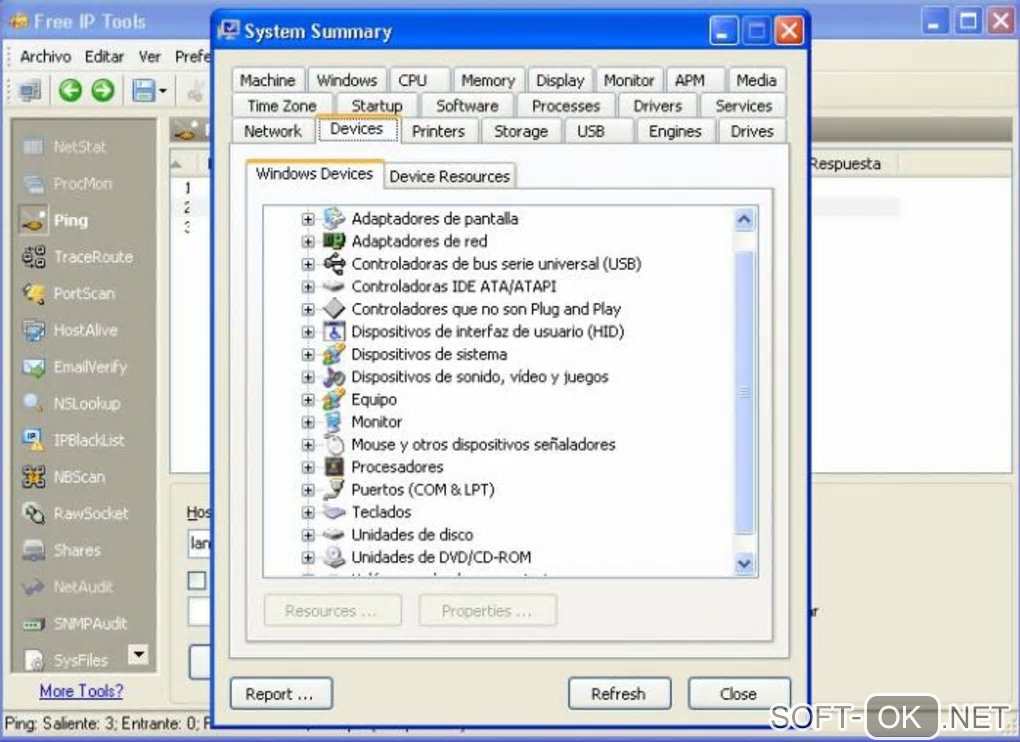This screenshot has width=1020, height=742.
Task: Follow the More Tools? link
Action: click(x=81, y=691)
